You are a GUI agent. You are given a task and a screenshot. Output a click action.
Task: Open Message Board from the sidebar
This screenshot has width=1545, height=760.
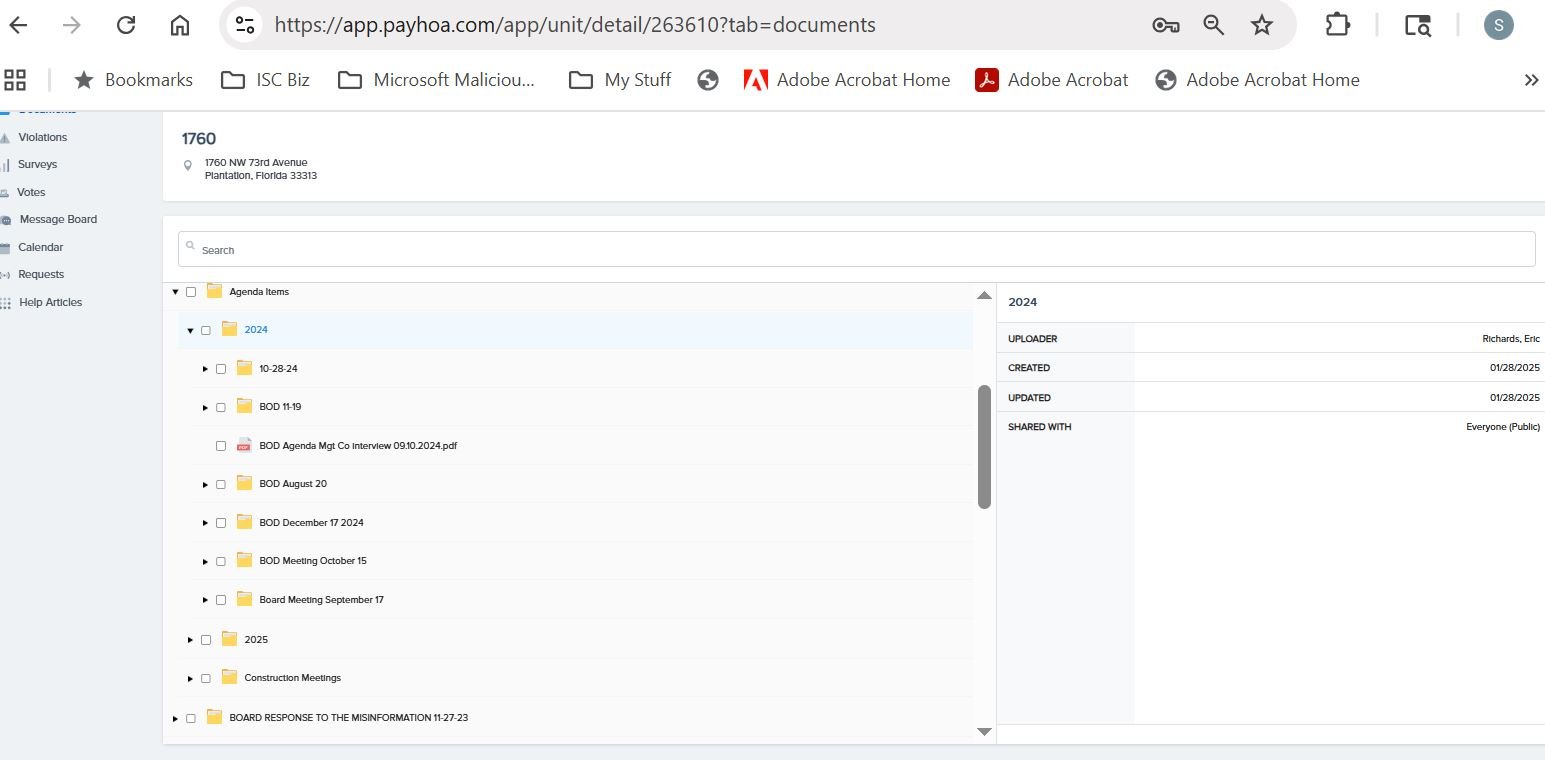[58, 219]
